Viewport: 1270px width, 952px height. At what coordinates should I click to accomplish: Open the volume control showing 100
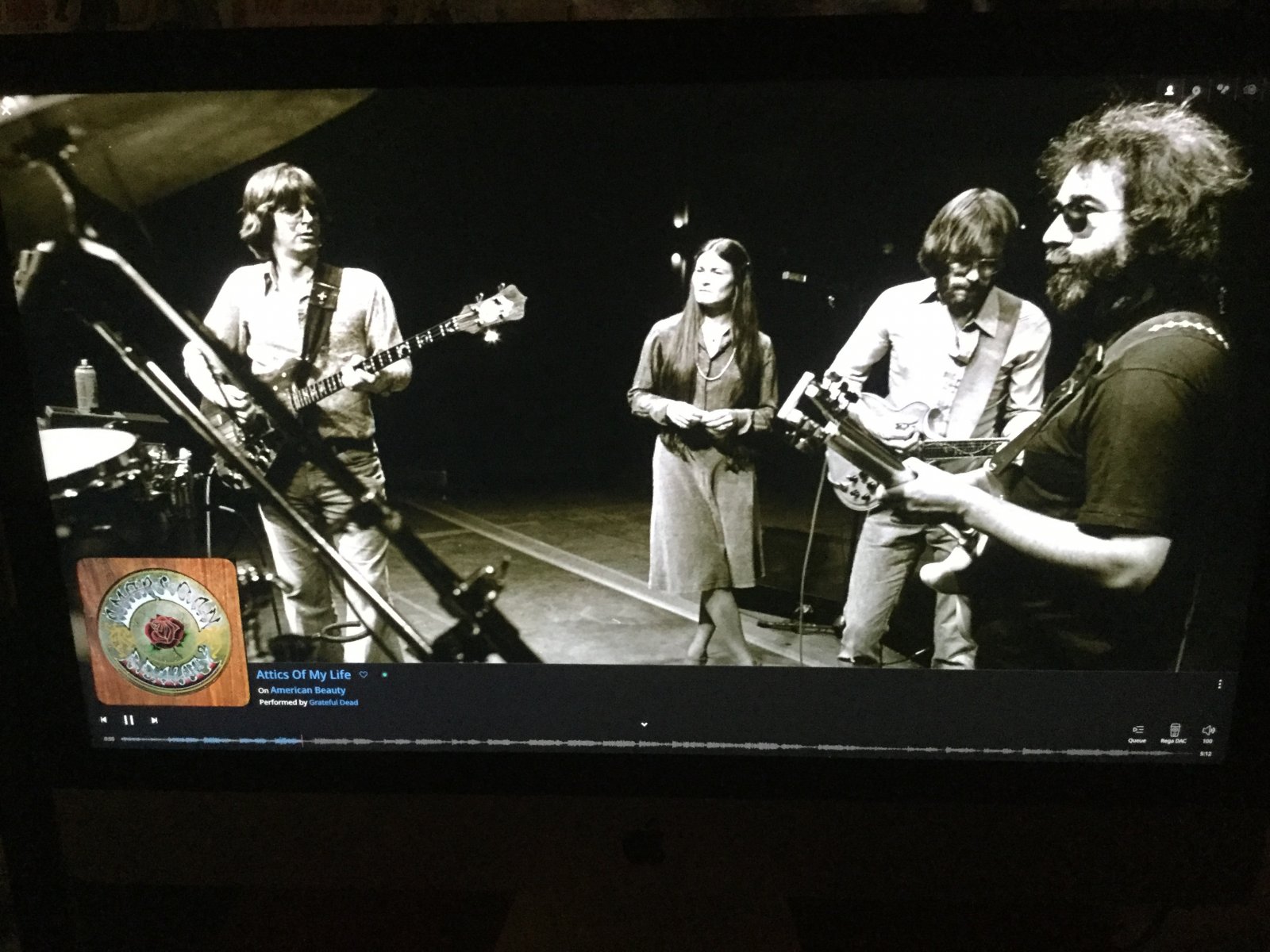pos(1208,733)
